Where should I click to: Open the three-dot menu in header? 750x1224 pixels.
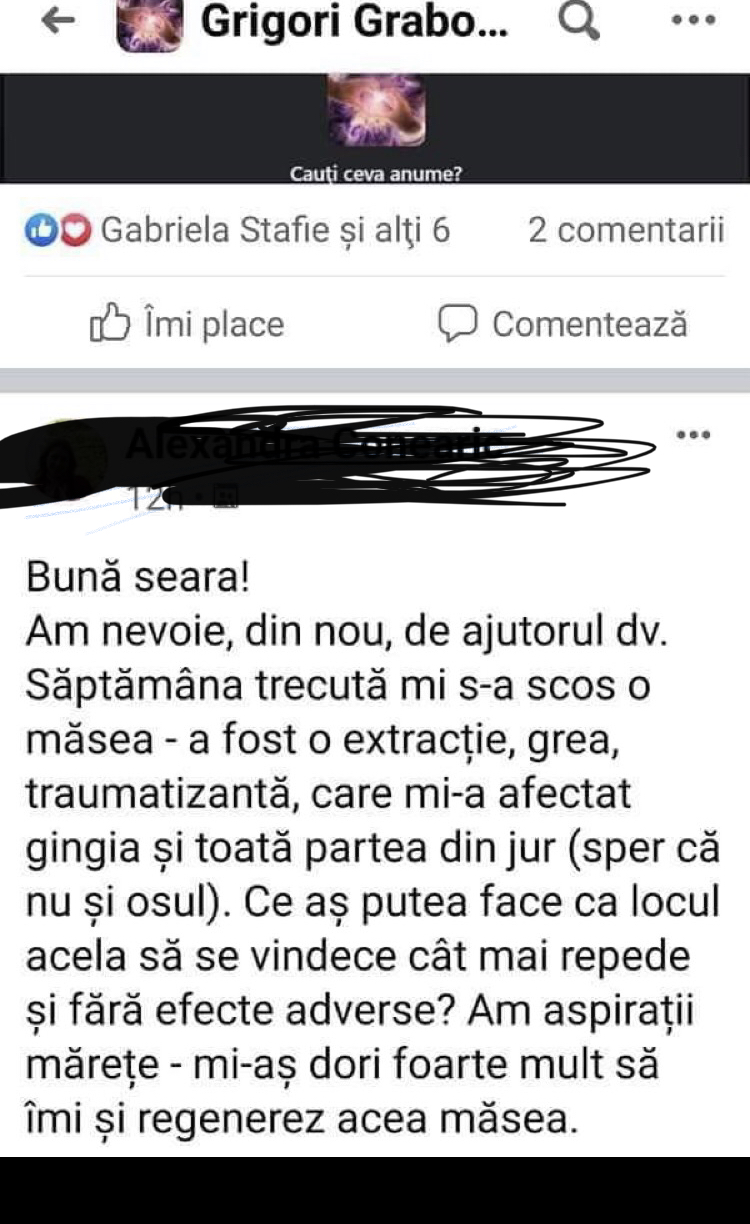694,21
